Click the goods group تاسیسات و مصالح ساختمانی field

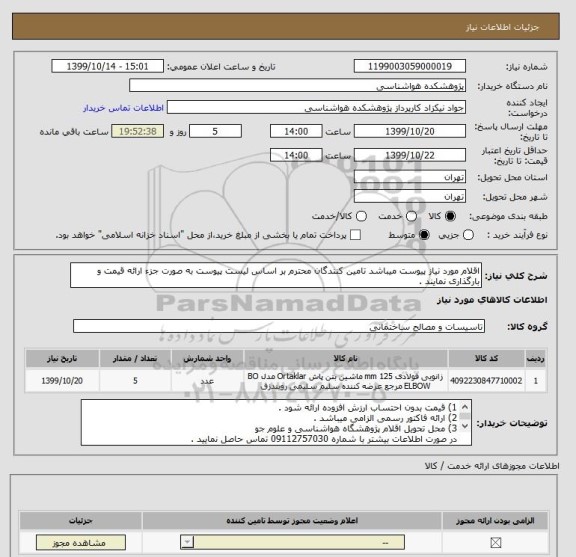[x=279, y=326]
